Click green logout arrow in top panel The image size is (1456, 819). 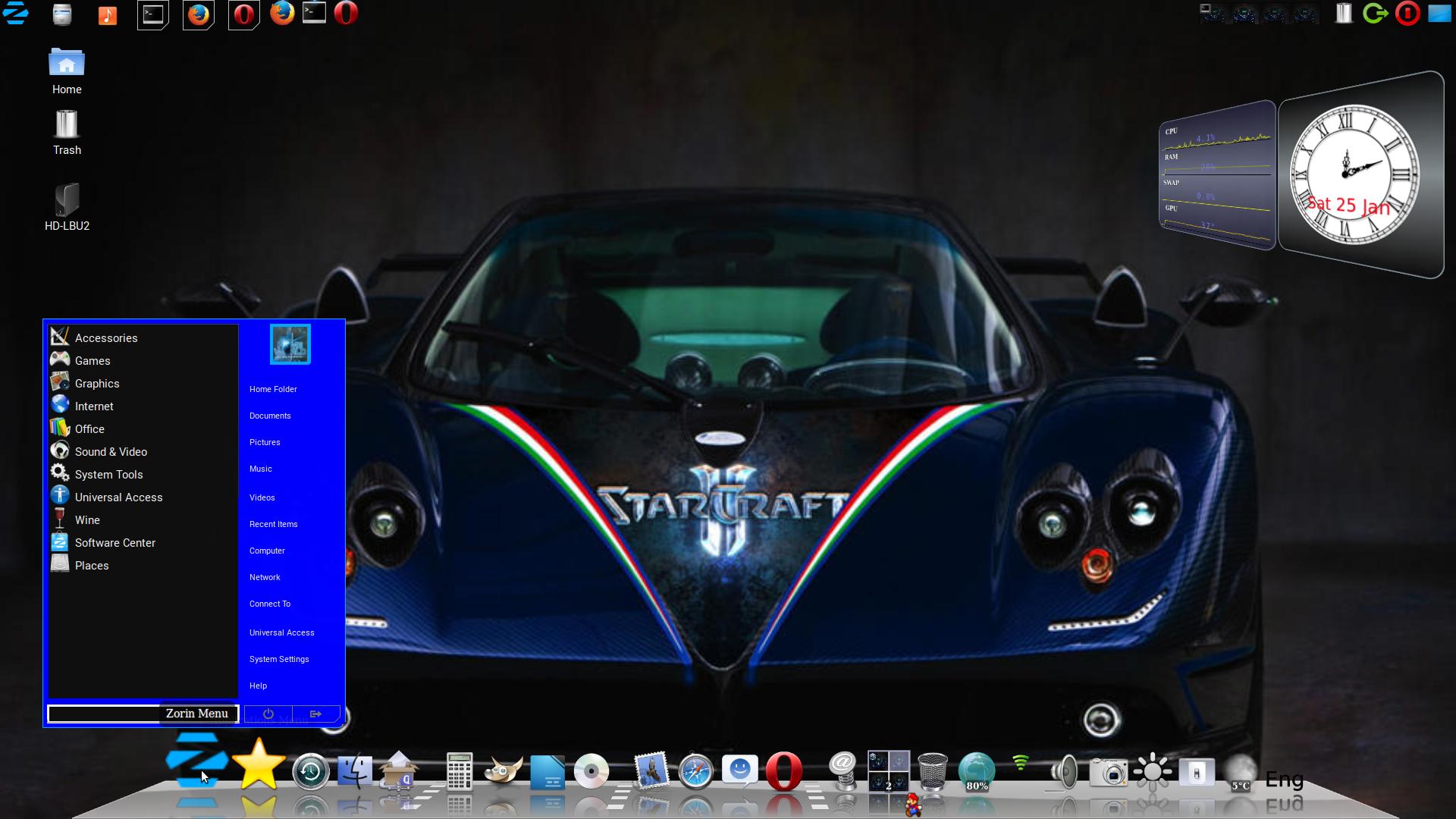pos(1375,14)
